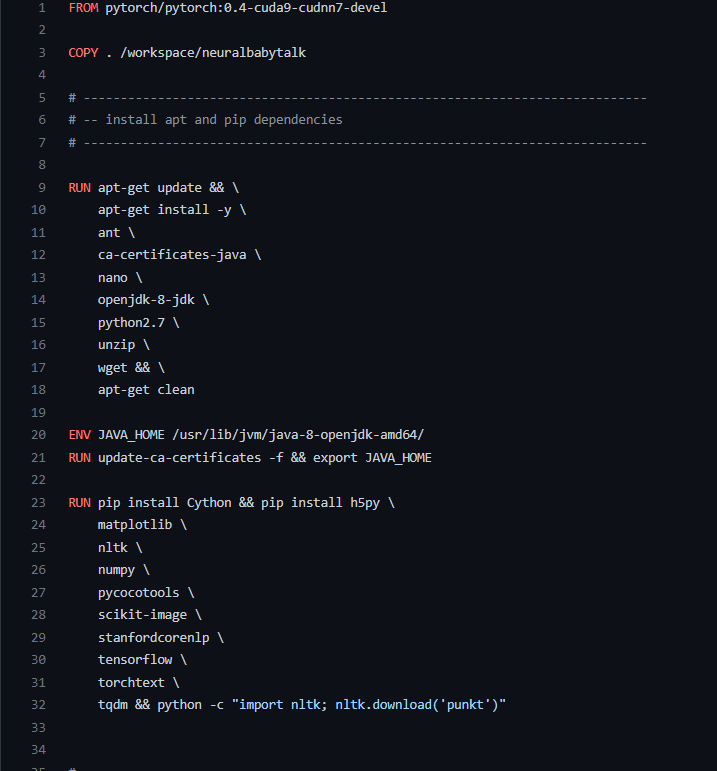This screenshot has width=717, height=771.
Task: Click the 'ant' package on line 11
Action: click(x=109, y=233)
